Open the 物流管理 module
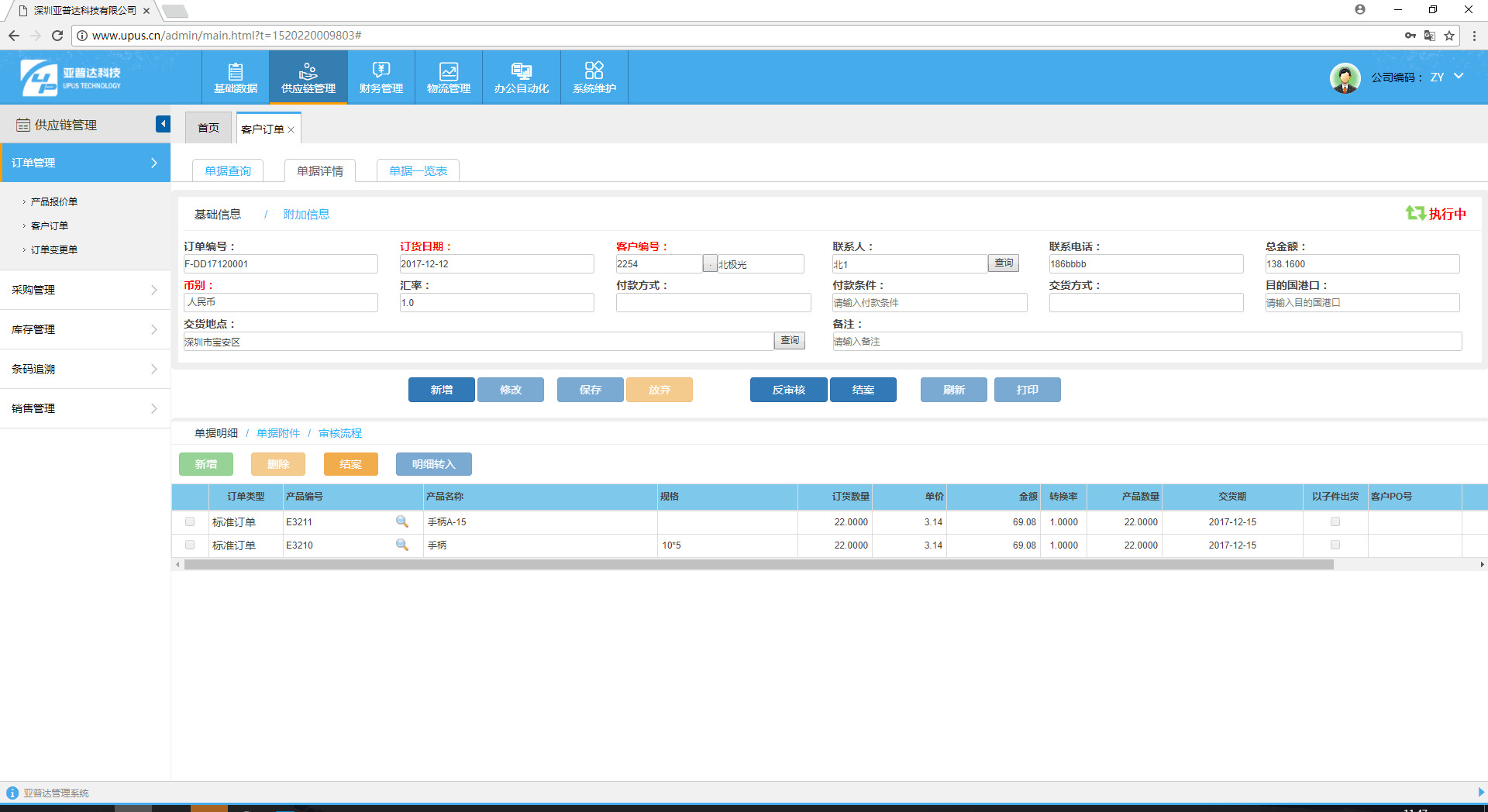Screen dimensions: 1488x812 click(x=448, y=77)
